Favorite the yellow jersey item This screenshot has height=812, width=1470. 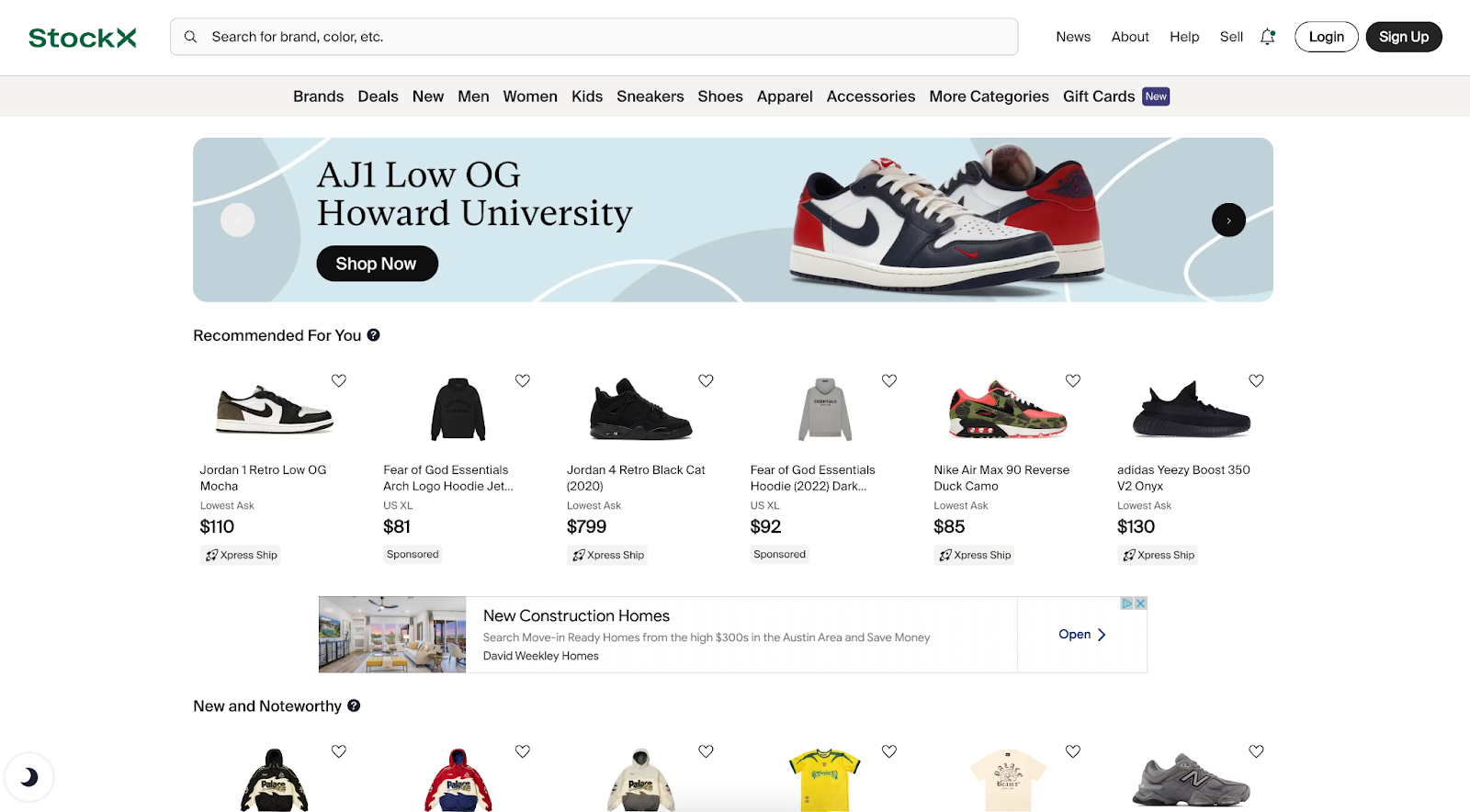[889, 751]
